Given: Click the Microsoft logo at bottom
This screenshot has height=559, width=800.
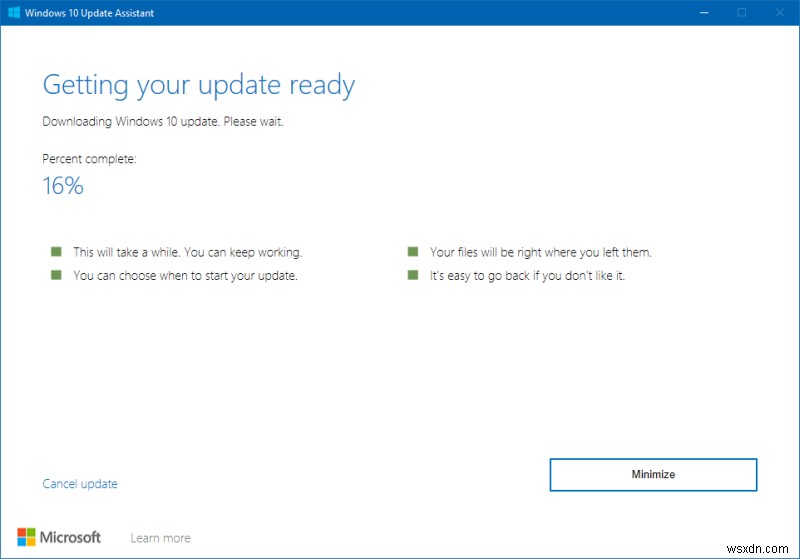Looking at the screenshot, I should point(59,537).
